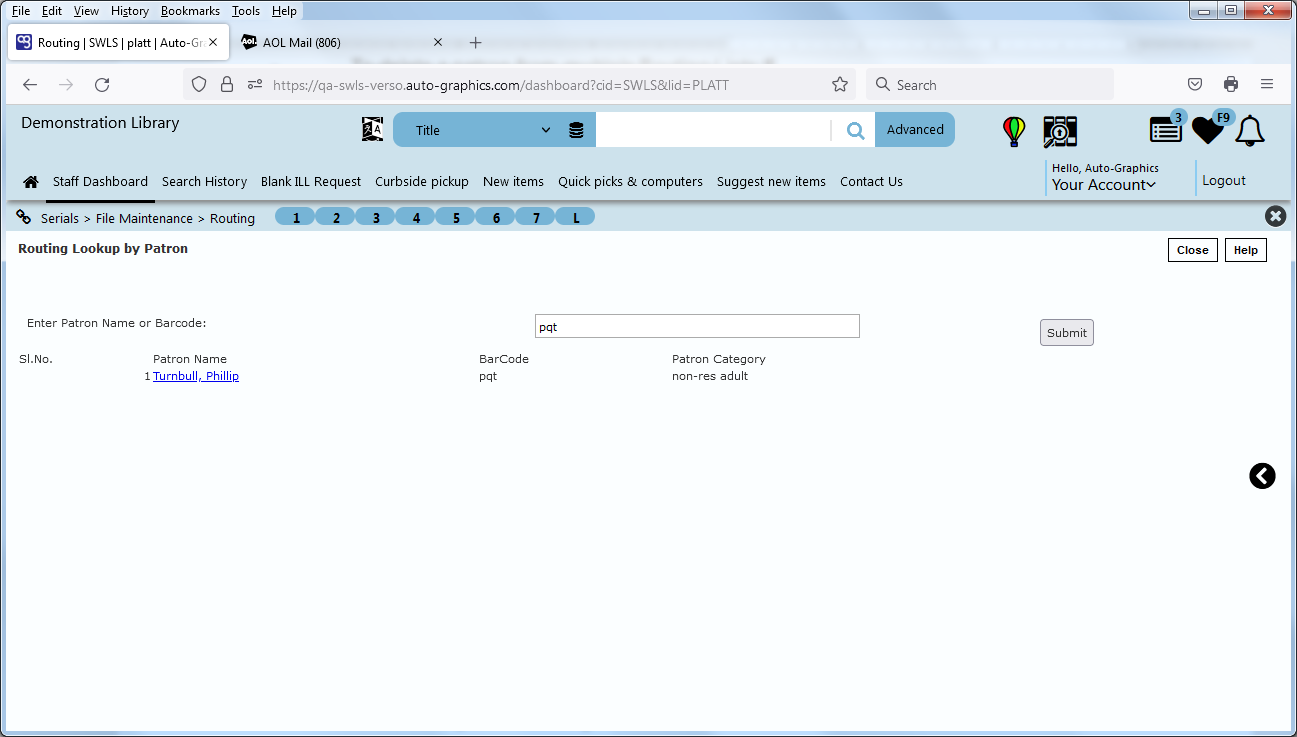Click the database stack icon beside Title
Screen dimensions: 1297x737
(x=576, y=130)
